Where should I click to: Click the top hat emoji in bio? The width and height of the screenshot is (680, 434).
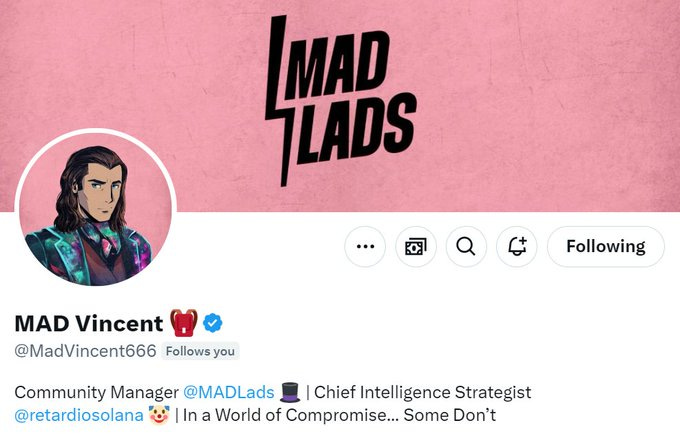coord(290,392)
